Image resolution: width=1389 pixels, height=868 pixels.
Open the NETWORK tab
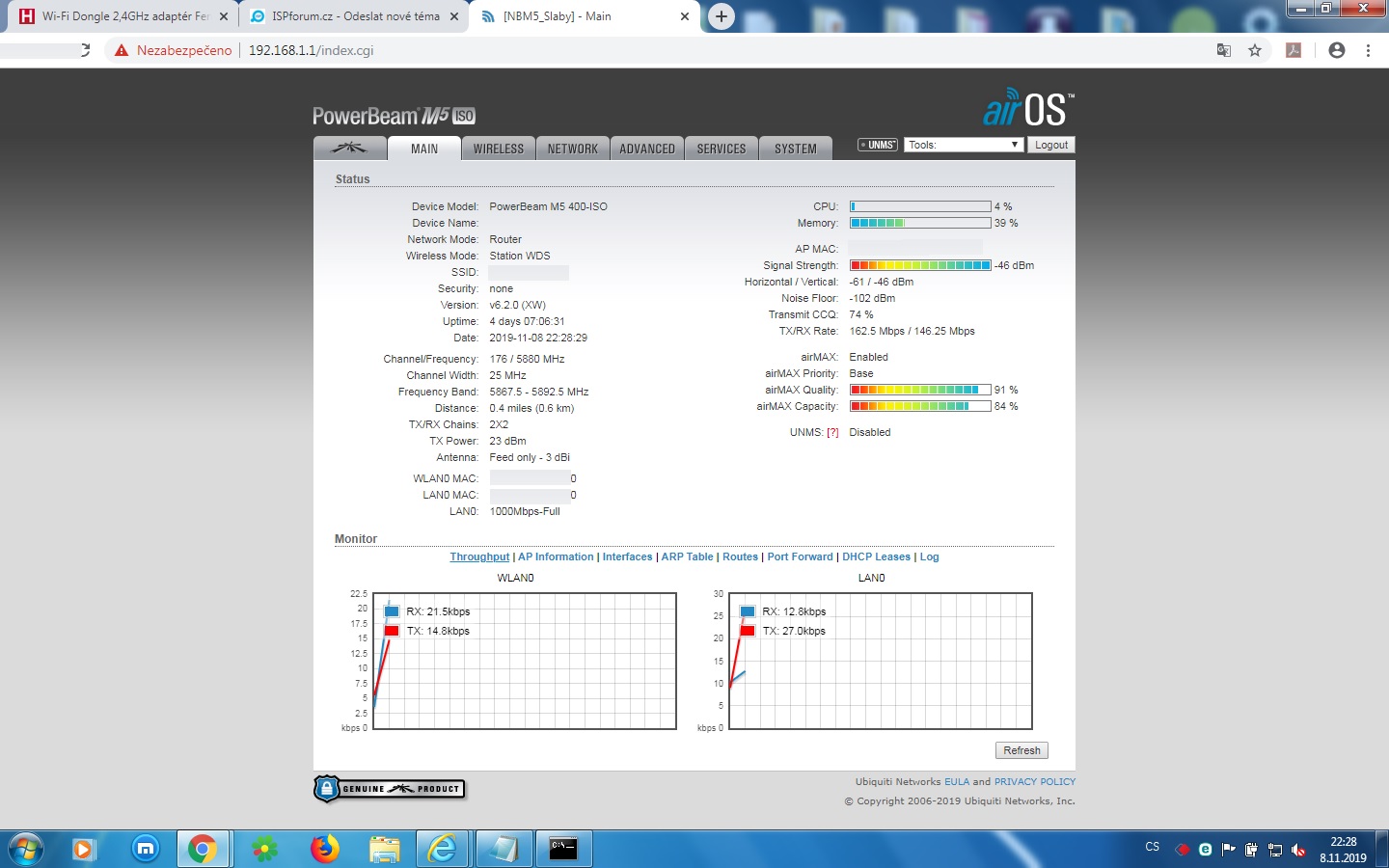(x=573, y=149)
